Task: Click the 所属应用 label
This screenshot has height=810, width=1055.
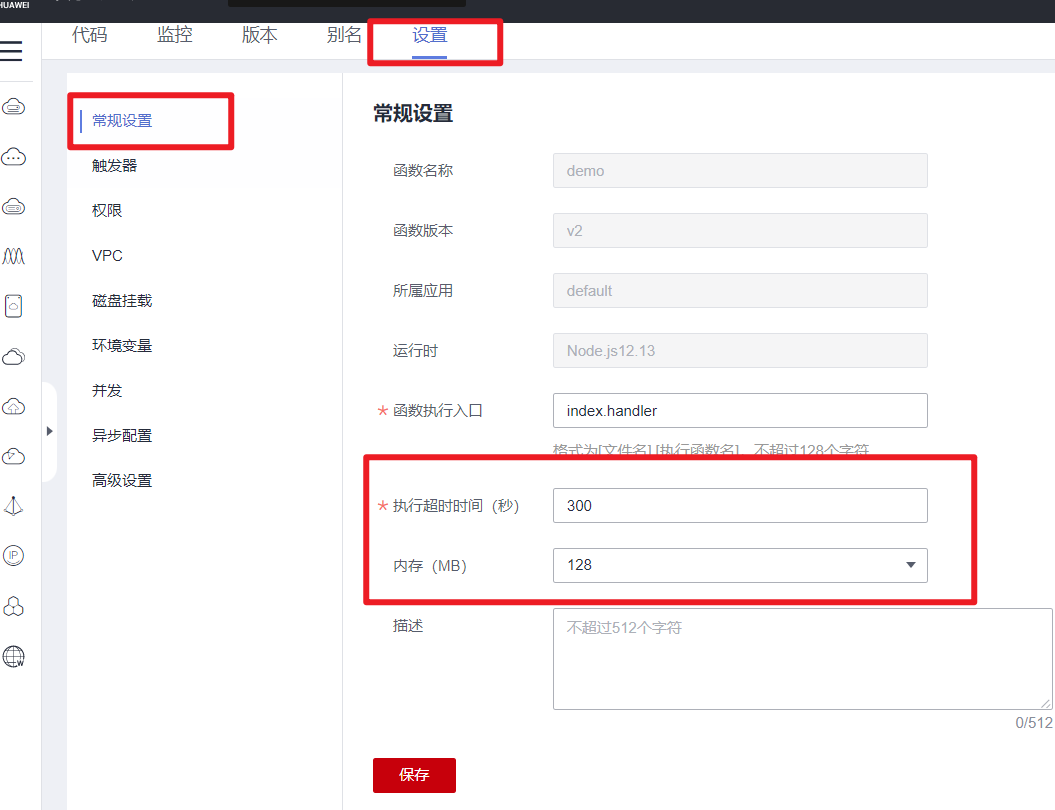Action: pos(423,291)
